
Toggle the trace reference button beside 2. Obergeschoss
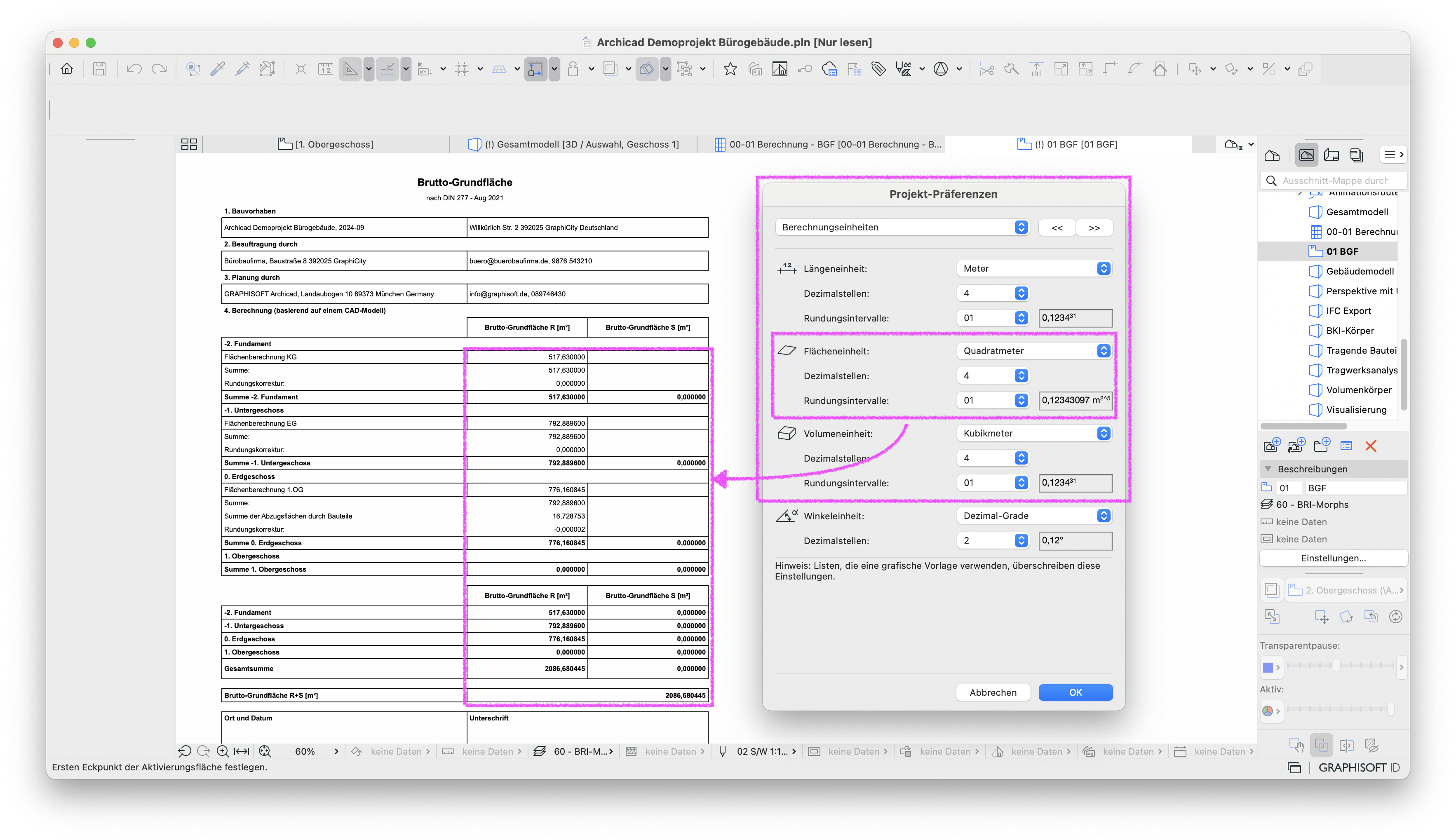pyautogui.click(x=1271, y=590)
